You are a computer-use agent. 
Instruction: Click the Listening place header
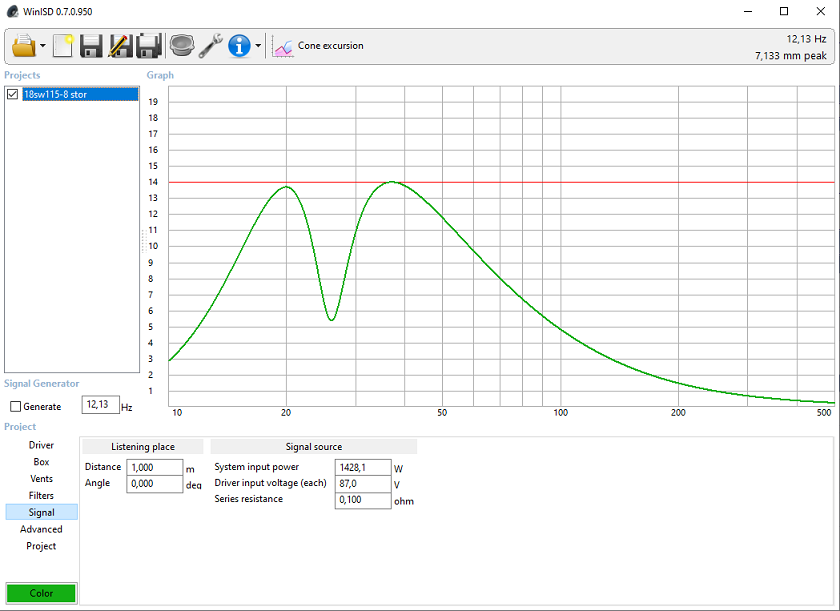[142, 447]
